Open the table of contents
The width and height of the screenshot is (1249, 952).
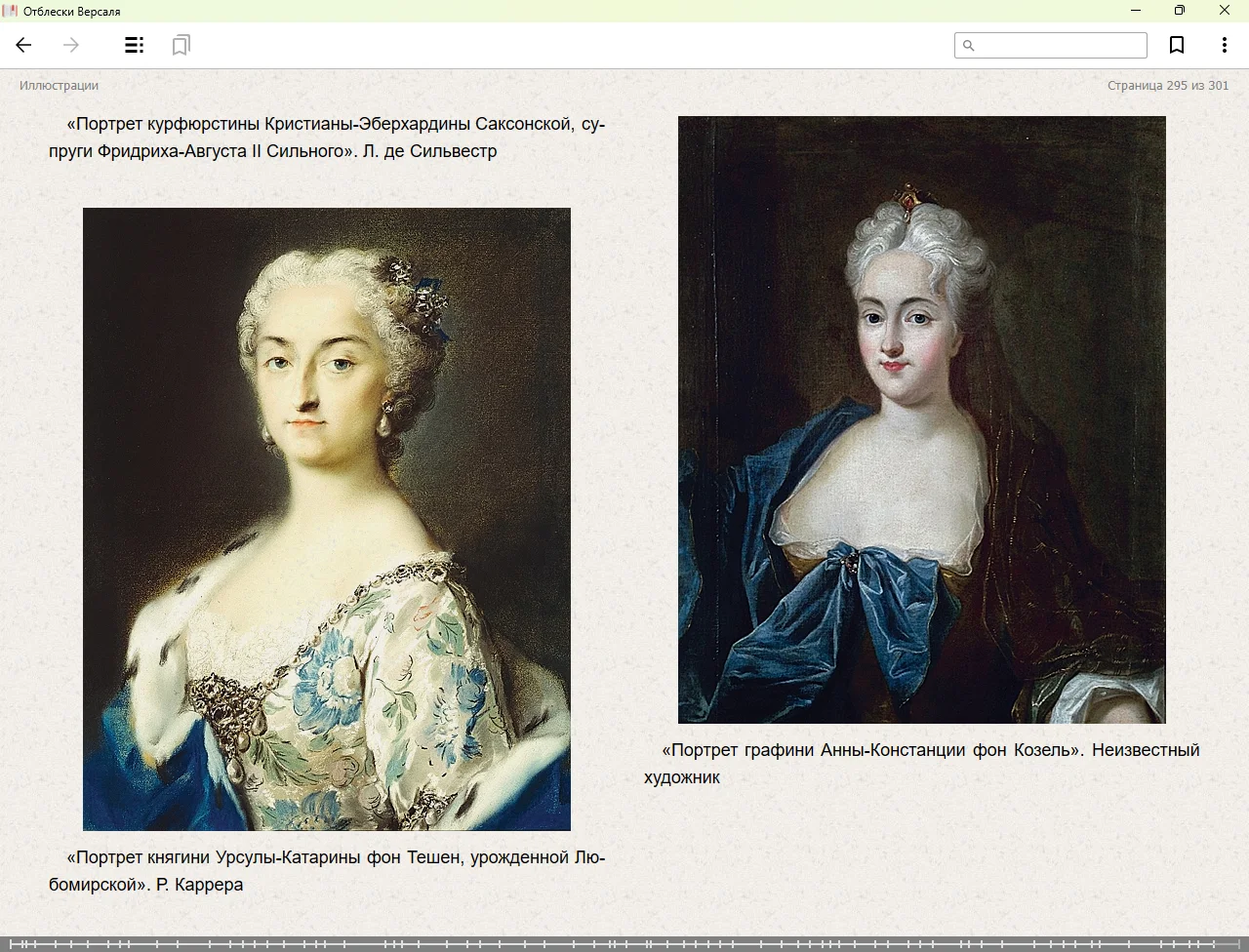(134, 45)
